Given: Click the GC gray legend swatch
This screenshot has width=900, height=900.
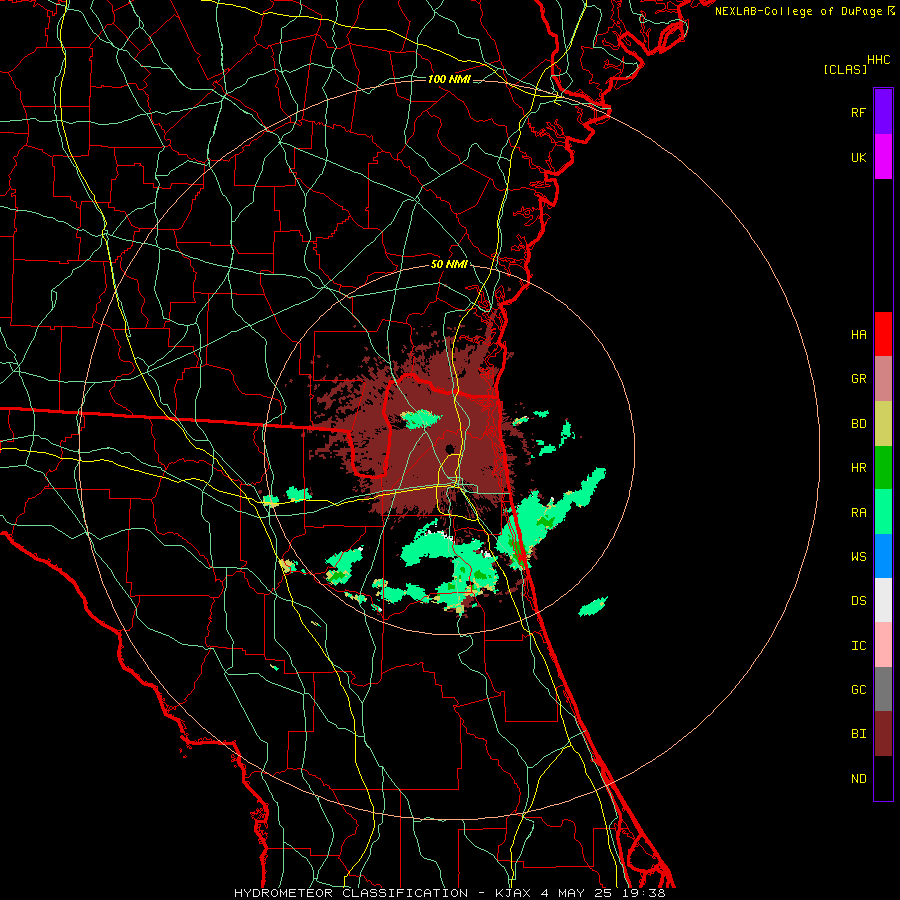Looking at the screenshot, I should [883, 689].
